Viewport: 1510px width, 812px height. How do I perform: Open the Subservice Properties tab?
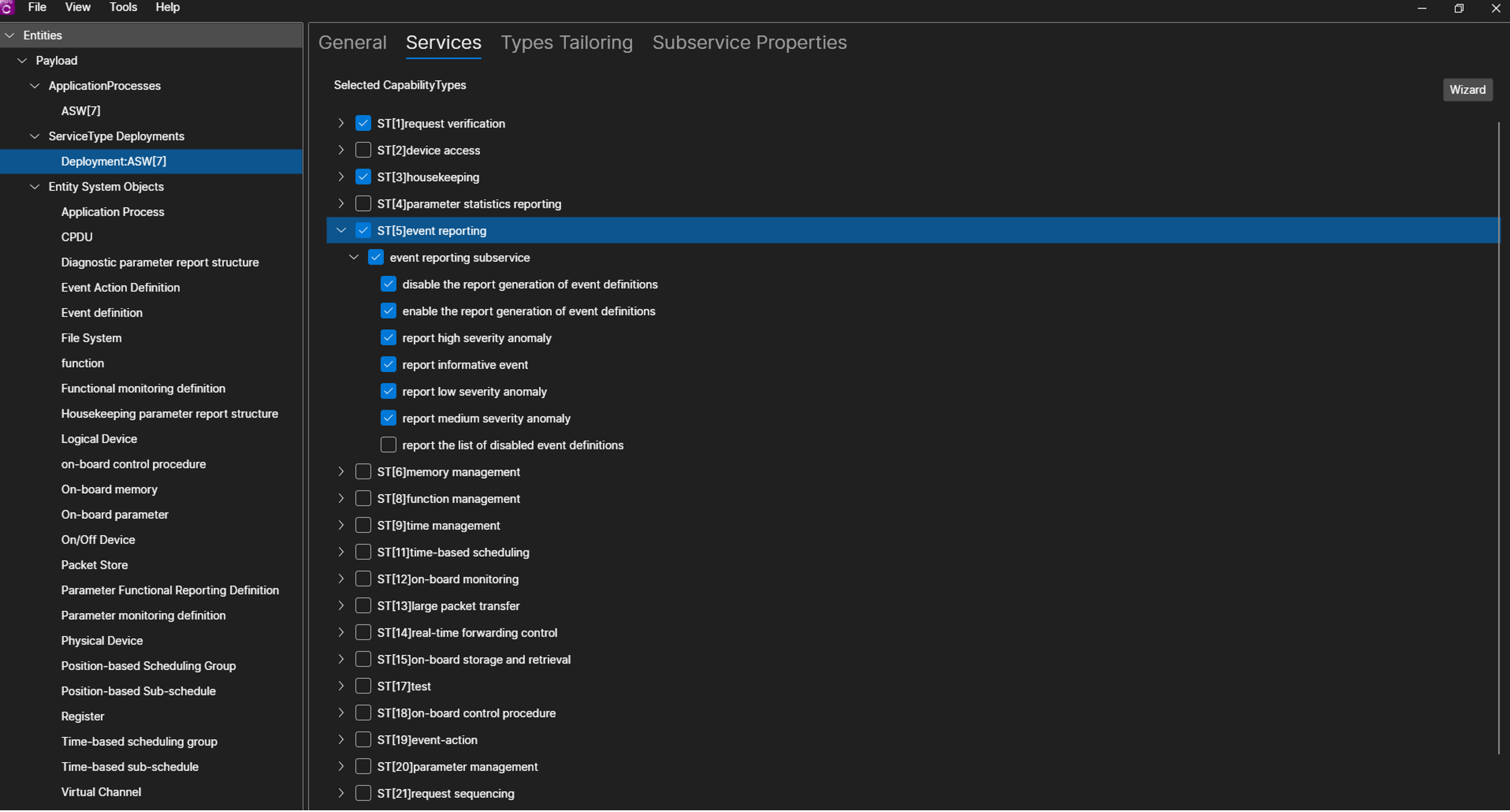pos(749,43)
